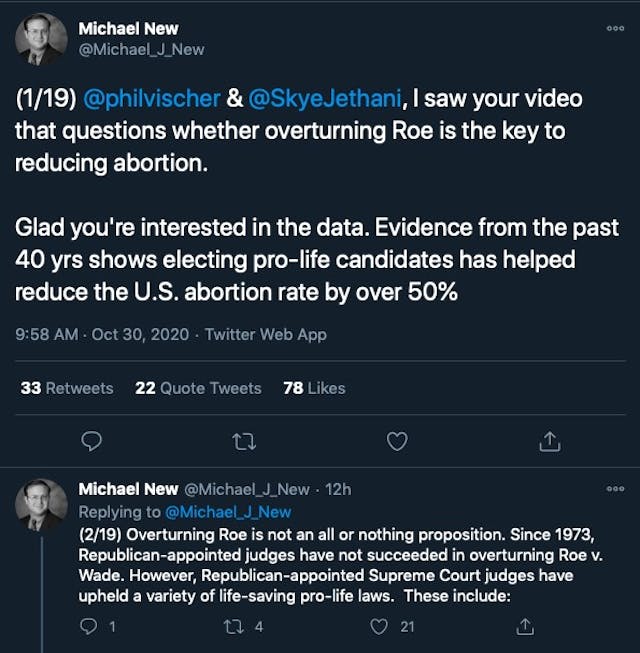The width and height of the screenshot is (640, 653).
Task: Click Michael New's large profile avatar
Action: click(x=41, y=39)
